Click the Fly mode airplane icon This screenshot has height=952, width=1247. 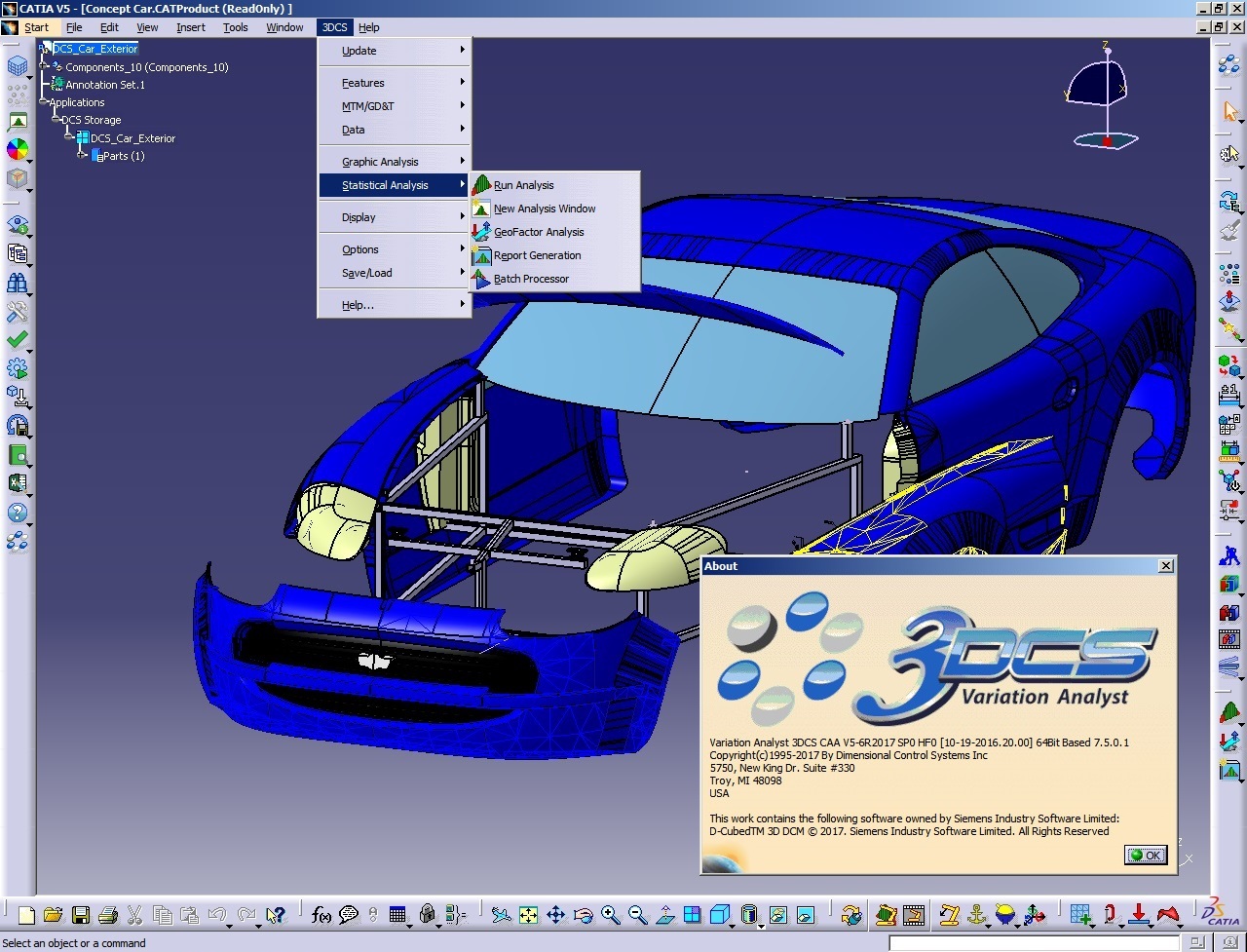pos(501,915)
